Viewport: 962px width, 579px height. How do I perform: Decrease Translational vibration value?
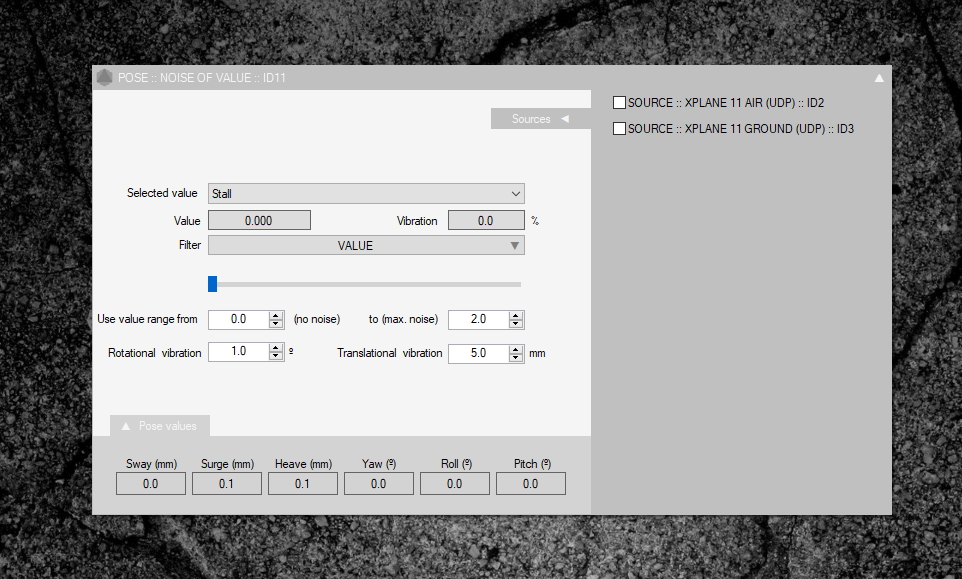516,357
